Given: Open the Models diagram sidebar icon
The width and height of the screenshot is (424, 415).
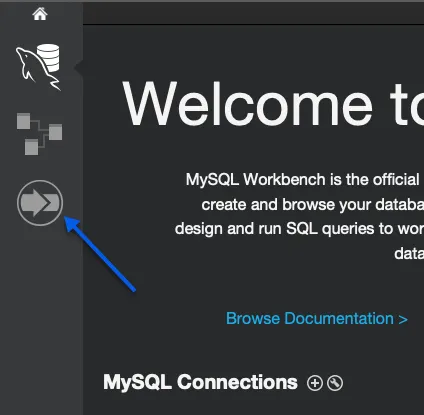Looking at the screenshot, I should [x=39, y=134].
